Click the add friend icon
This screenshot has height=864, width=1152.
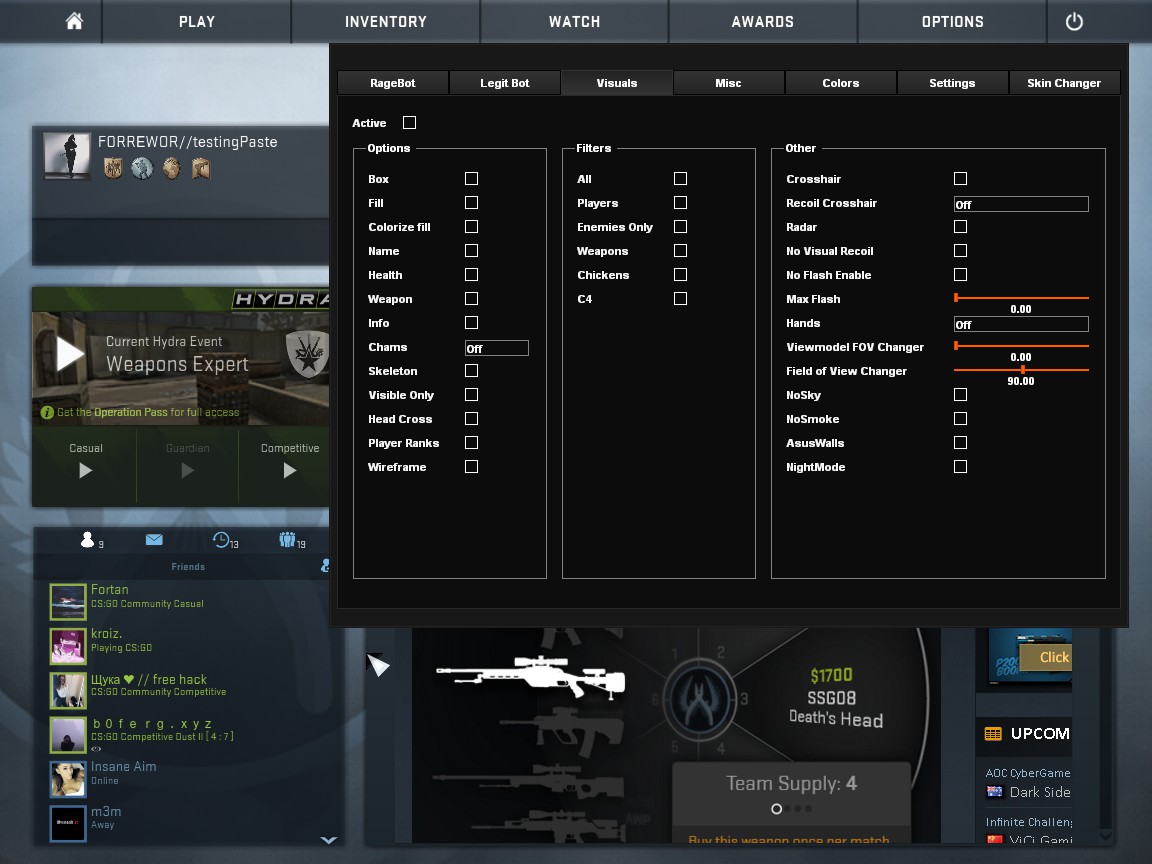point(325,565)
